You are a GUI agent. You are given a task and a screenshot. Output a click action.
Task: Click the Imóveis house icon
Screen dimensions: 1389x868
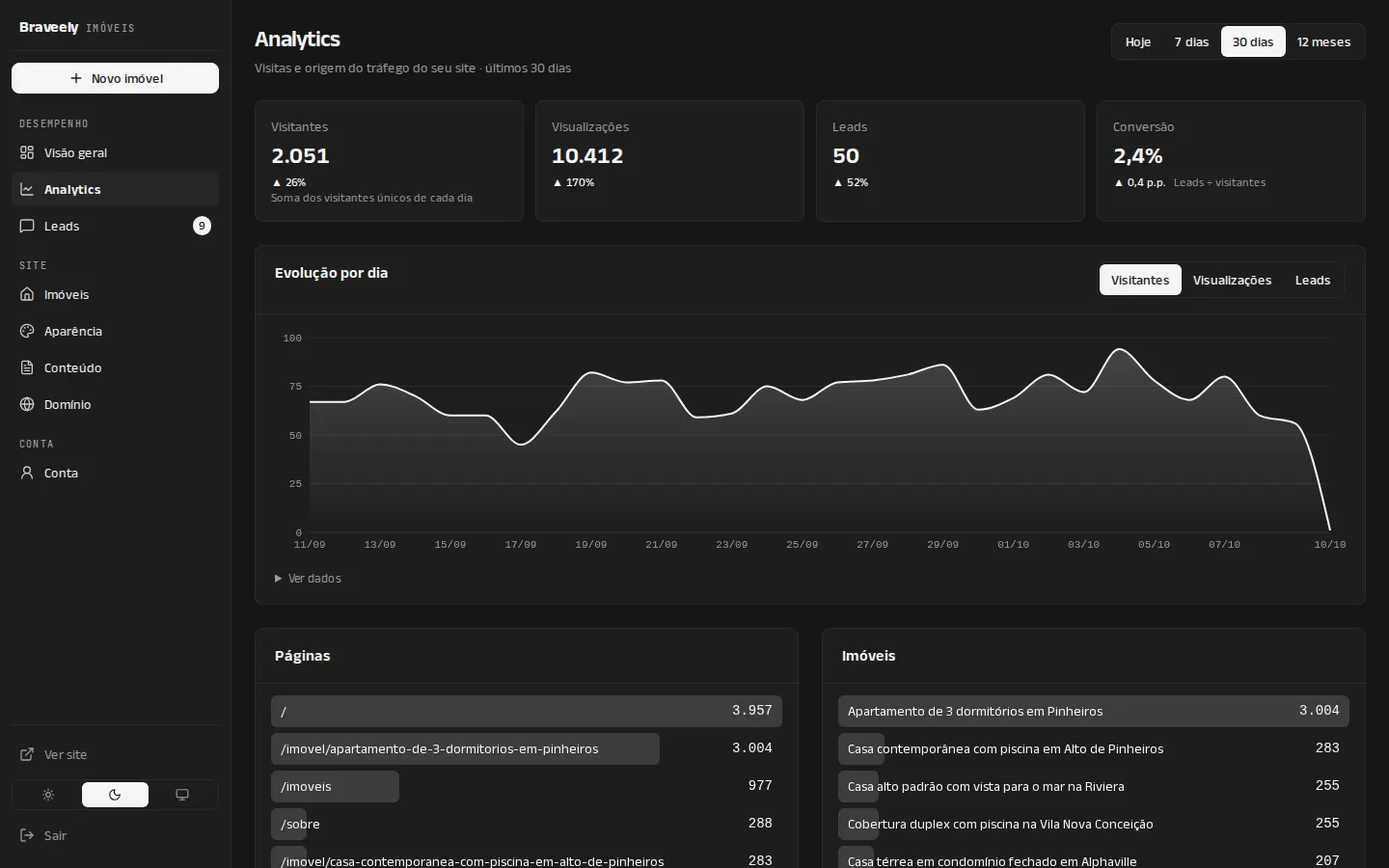[x=27, y=294]
